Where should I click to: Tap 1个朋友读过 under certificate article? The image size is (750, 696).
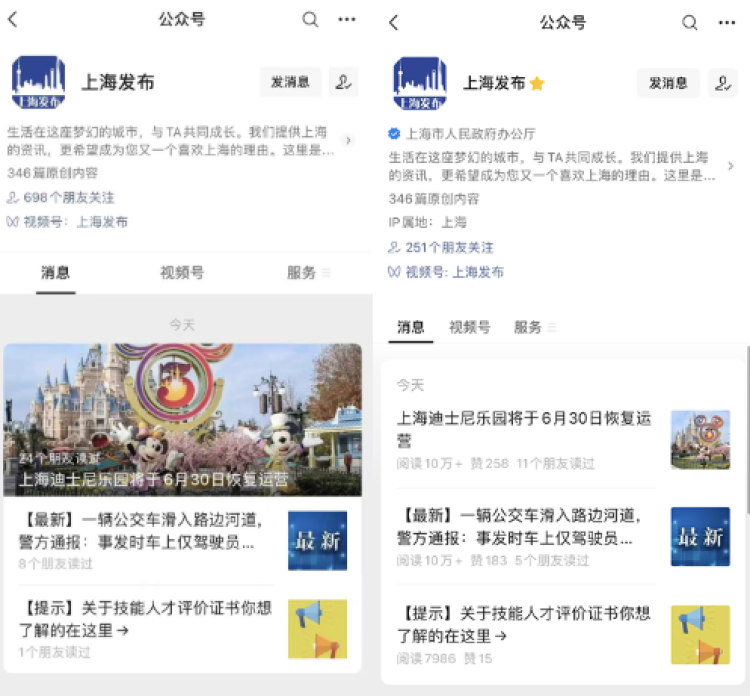(x=55, y=652)
